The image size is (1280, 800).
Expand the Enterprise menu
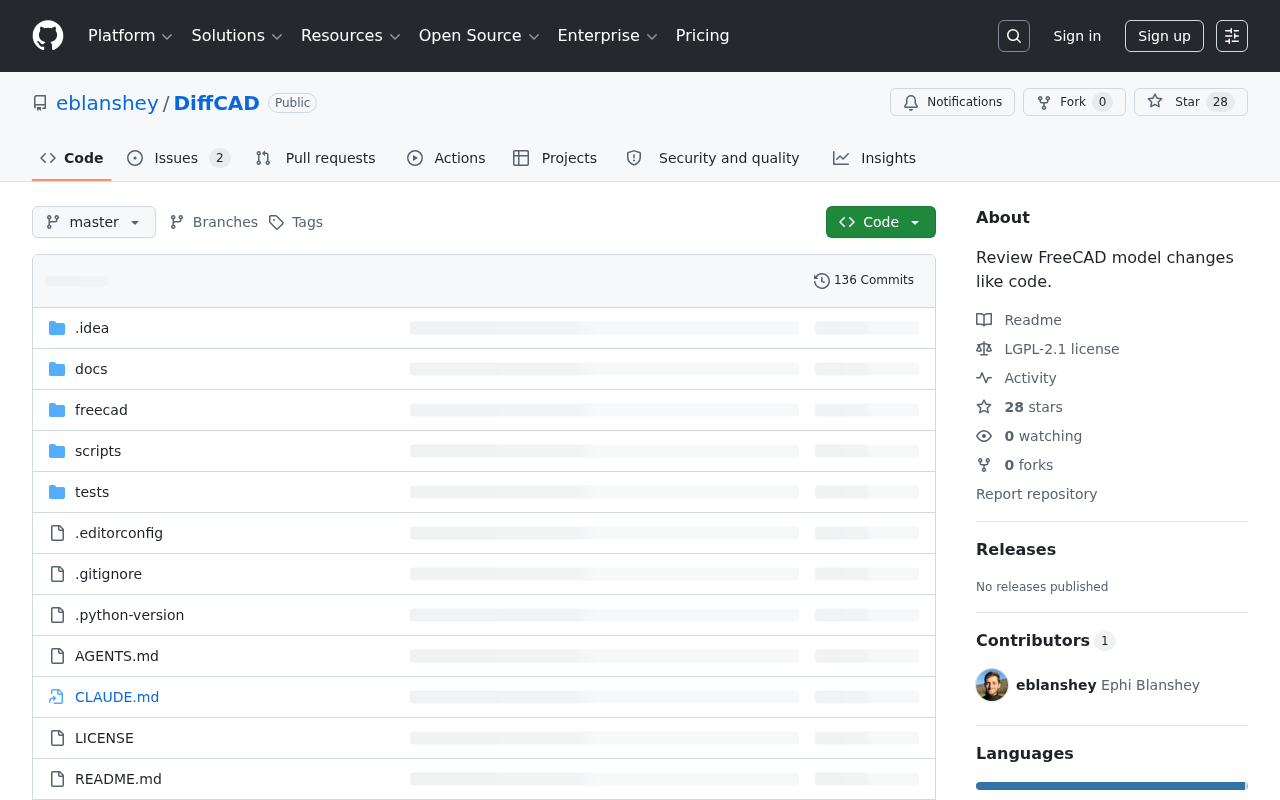click(607, 36)
